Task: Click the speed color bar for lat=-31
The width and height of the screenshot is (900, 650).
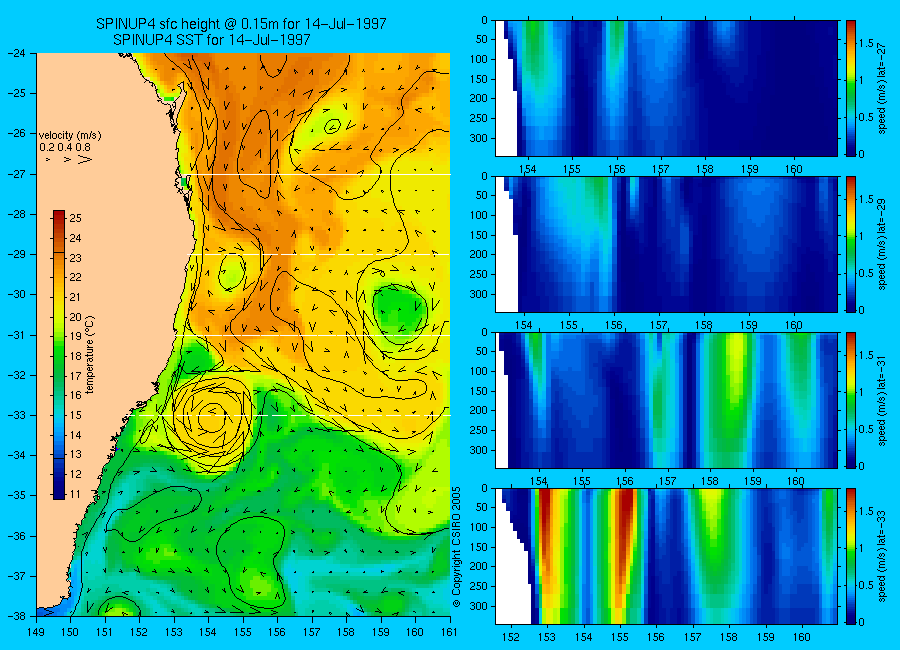Action: point(851,400)
